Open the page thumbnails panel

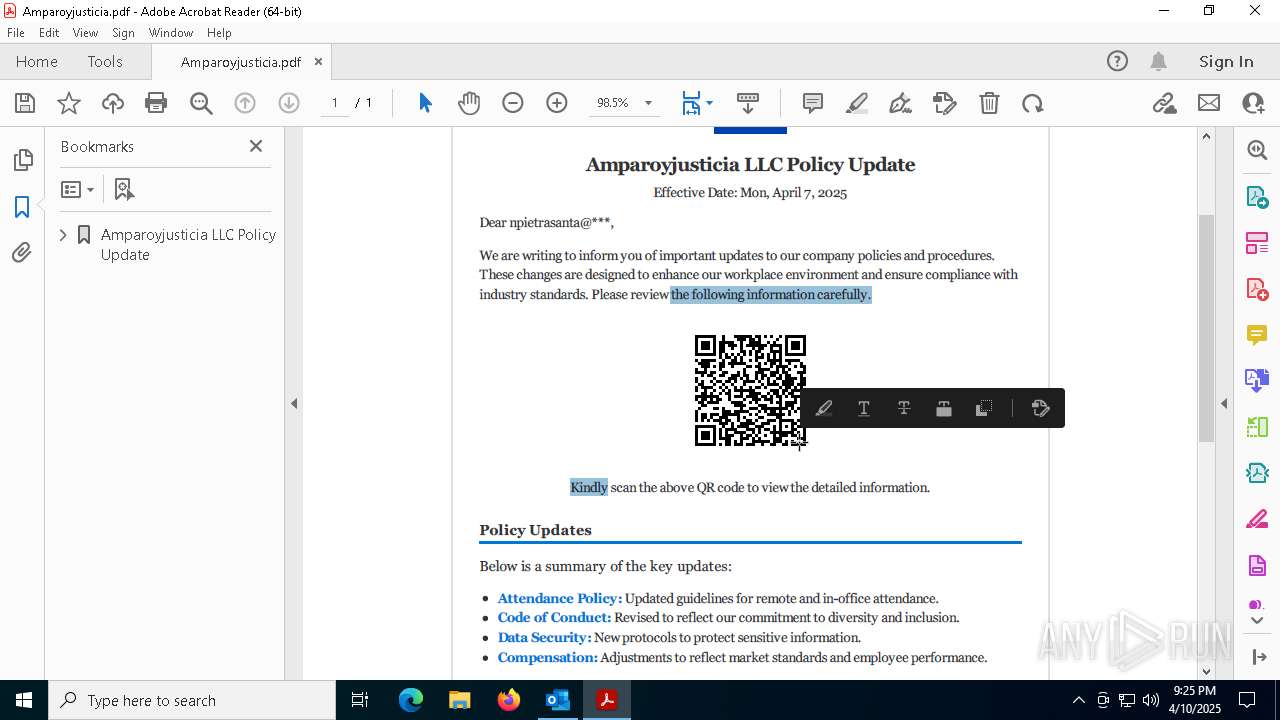click(22, 160)
